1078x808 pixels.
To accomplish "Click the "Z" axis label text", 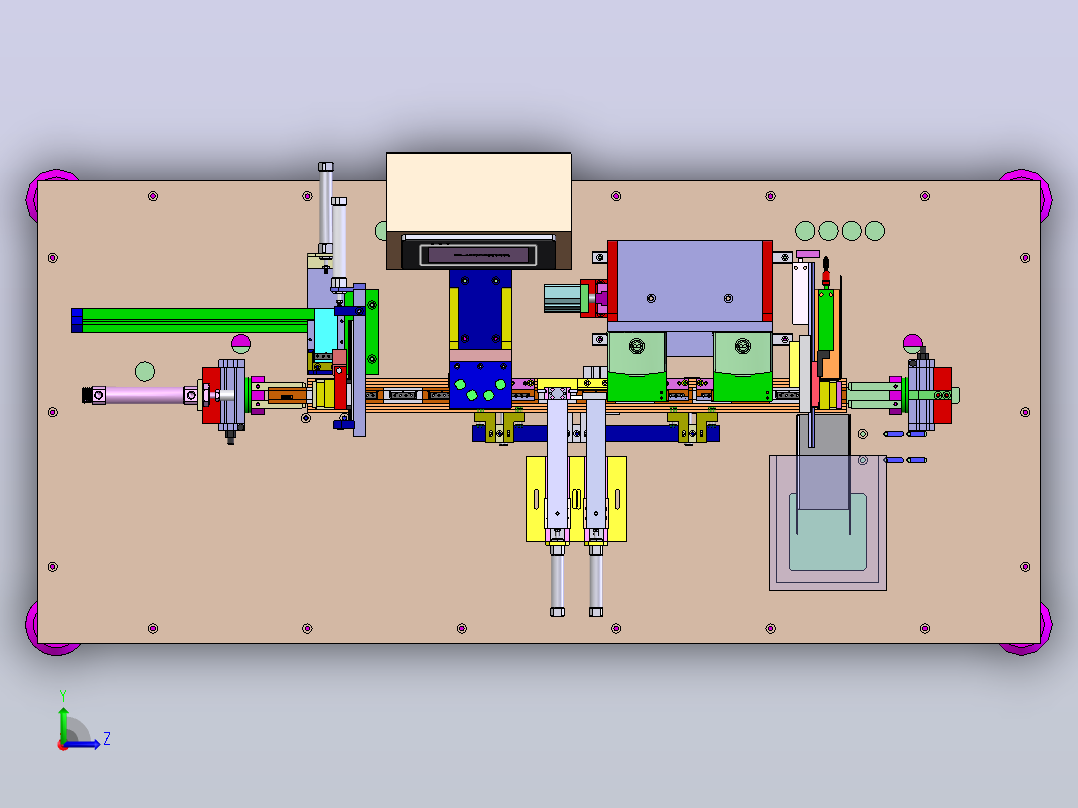I will point(107,739).
